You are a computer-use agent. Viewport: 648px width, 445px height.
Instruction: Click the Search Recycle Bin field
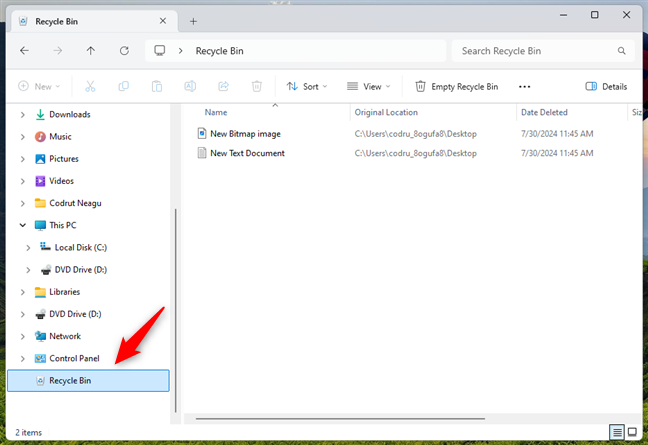coord(543,51)
